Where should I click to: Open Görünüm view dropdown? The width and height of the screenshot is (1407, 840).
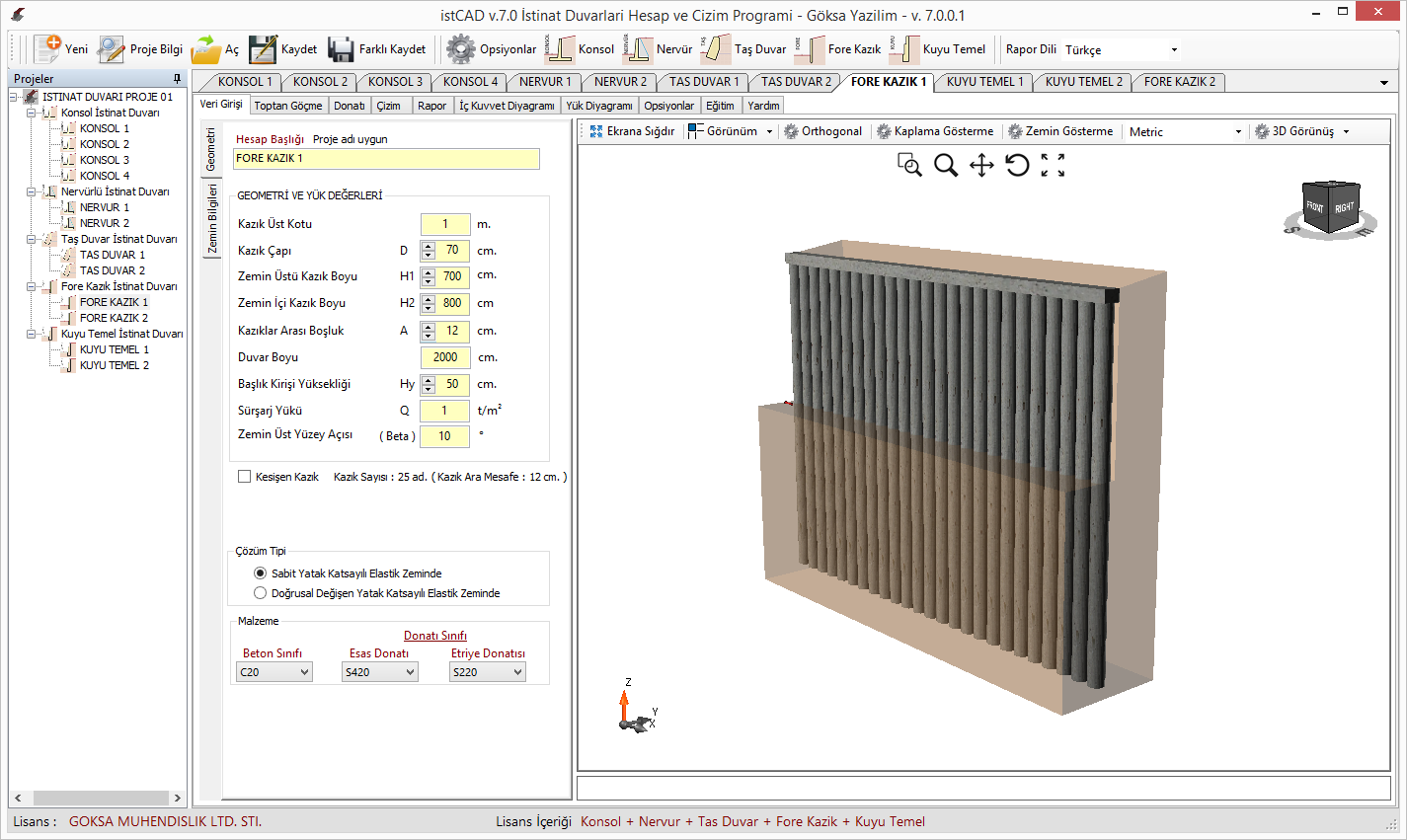[731, 131]
